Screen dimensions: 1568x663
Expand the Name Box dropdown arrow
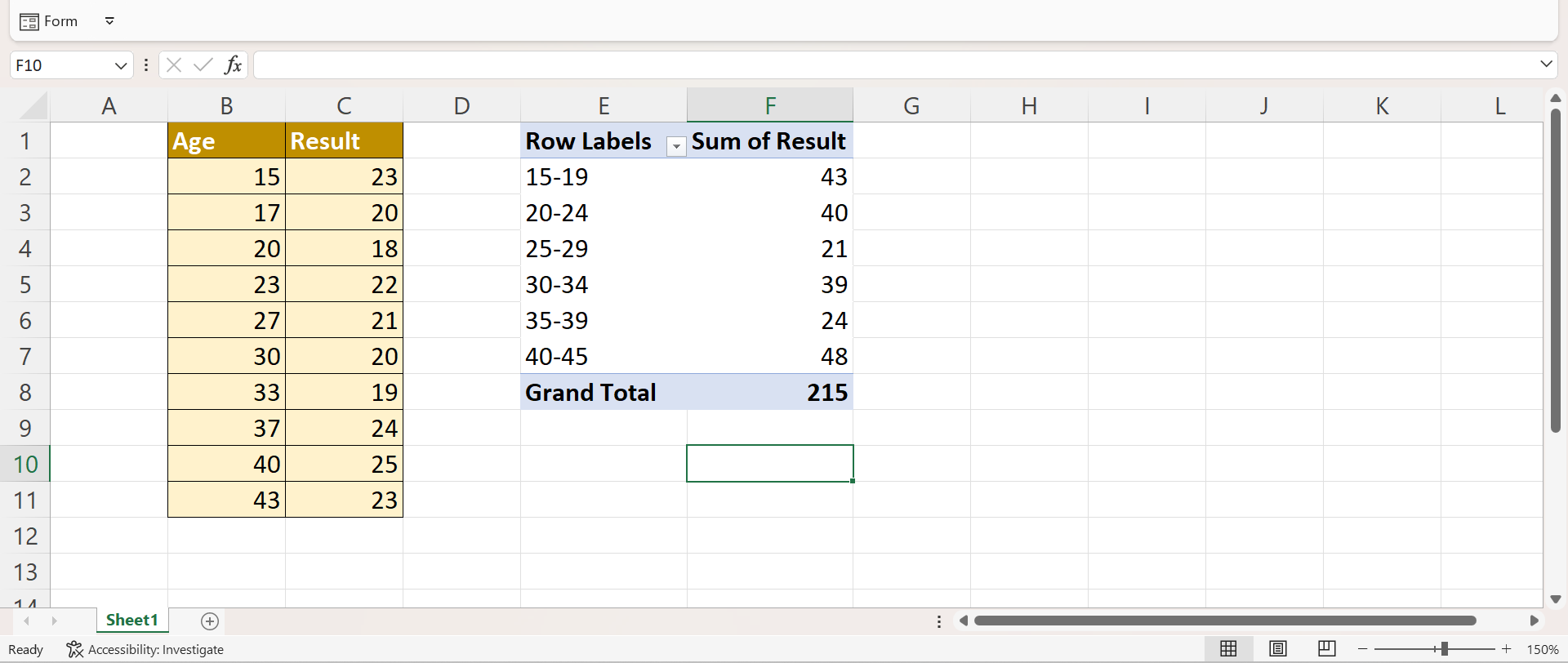click(120, 65)
